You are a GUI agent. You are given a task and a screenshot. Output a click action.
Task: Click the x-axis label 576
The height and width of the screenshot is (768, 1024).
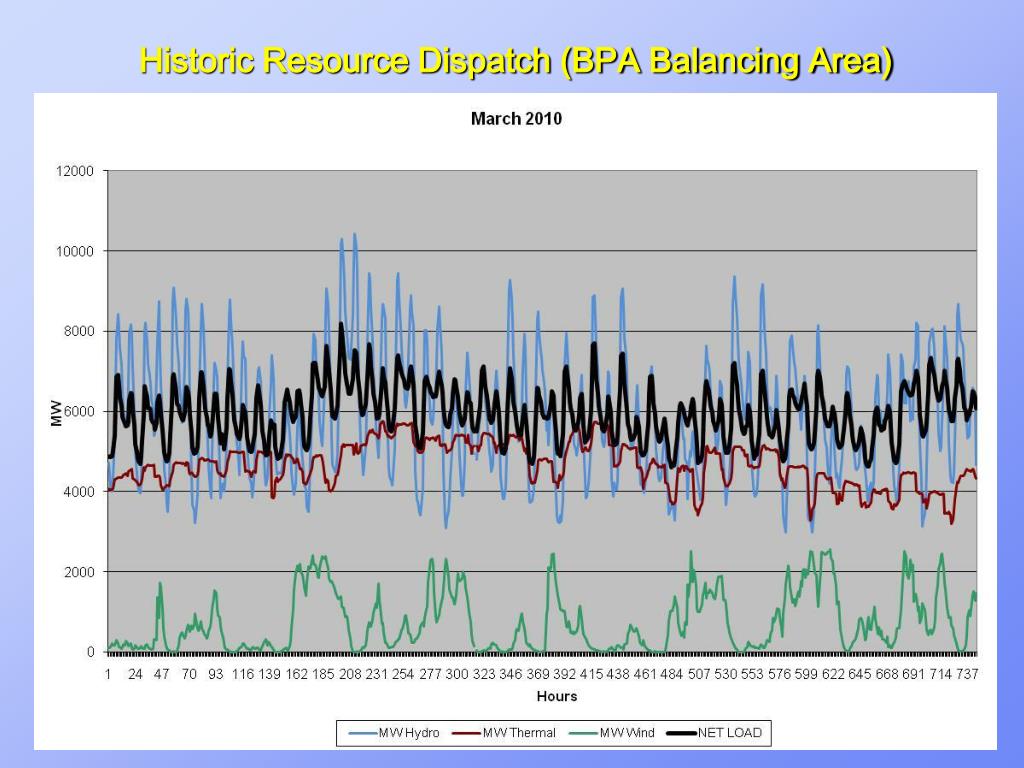pyautogui.click(x=779, y=674)
